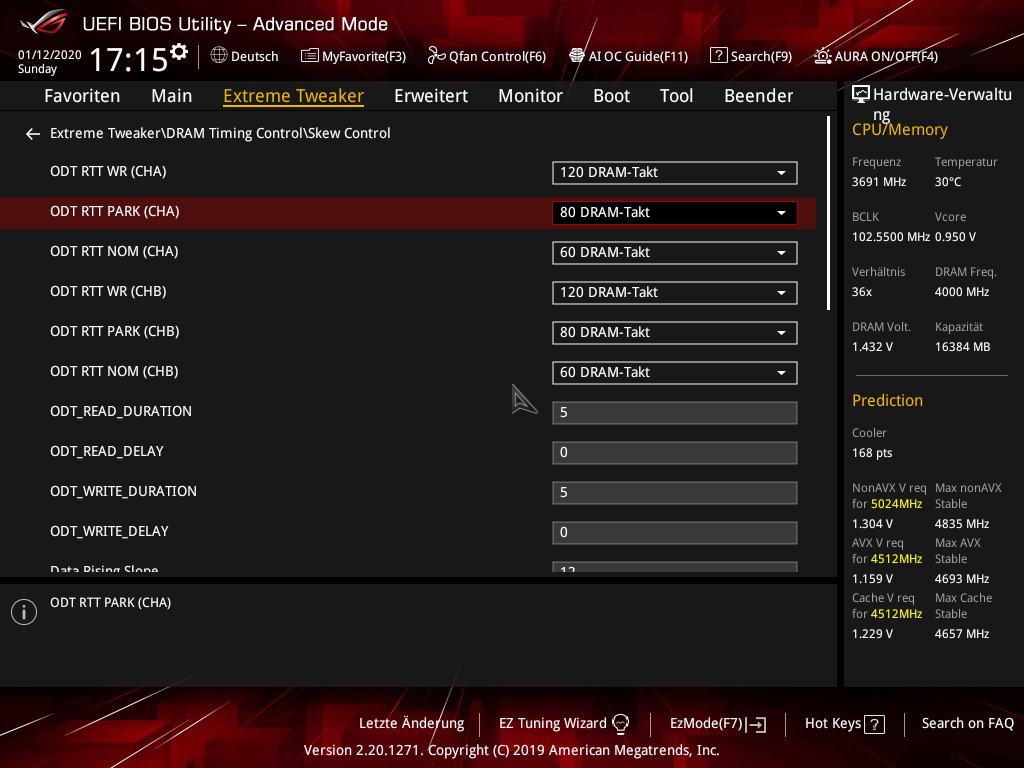The image size is (1024, 768).
Task: Open ODT RTT PARK (CHB) dropdown
Action: 675,332
